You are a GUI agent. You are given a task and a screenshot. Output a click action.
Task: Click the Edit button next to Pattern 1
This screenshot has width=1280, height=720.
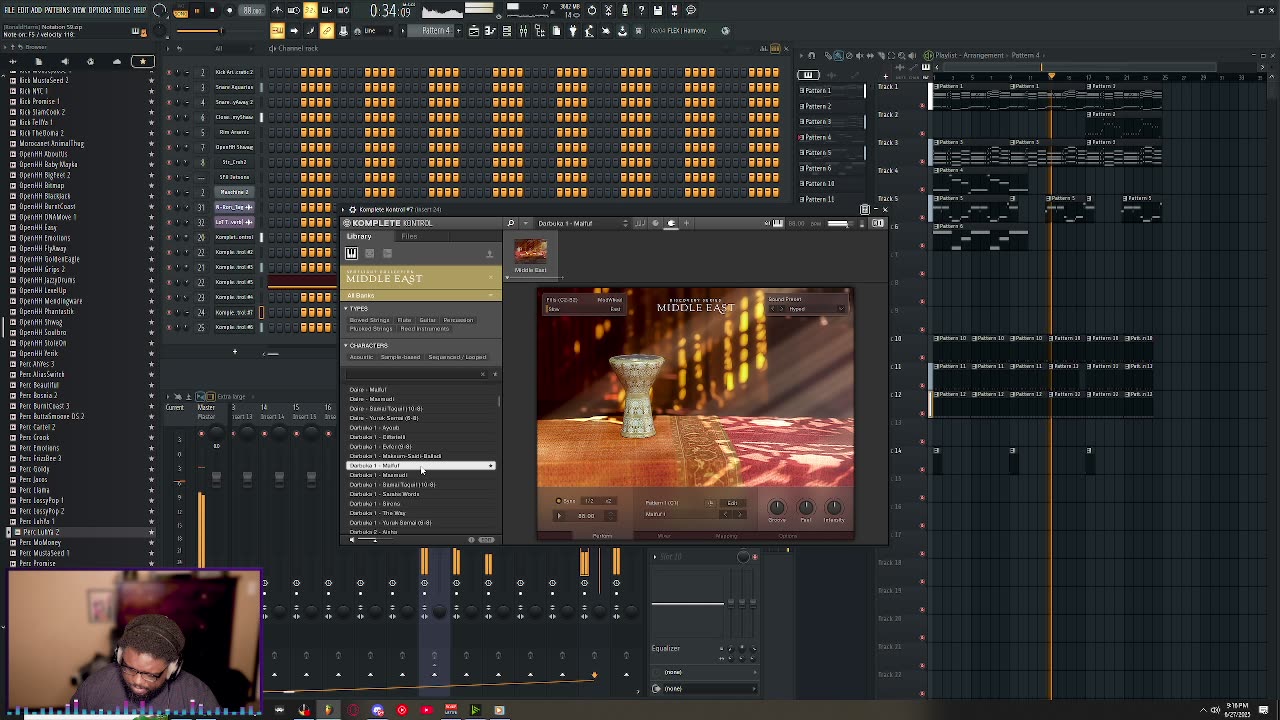coord(732,503)
